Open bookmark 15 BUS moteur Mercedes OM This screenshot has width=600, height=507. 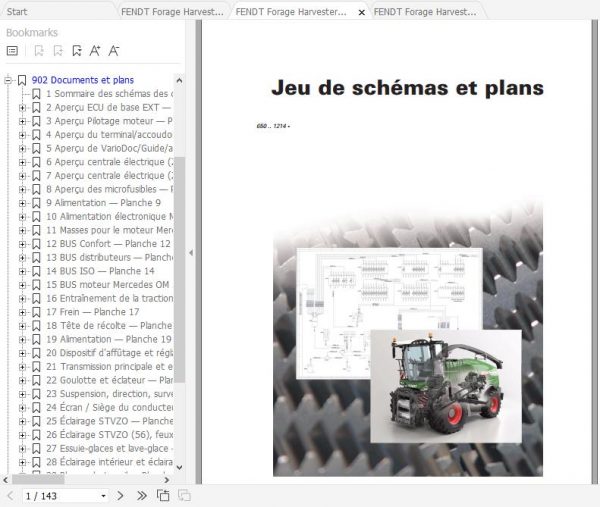click(x=108, y=285)
